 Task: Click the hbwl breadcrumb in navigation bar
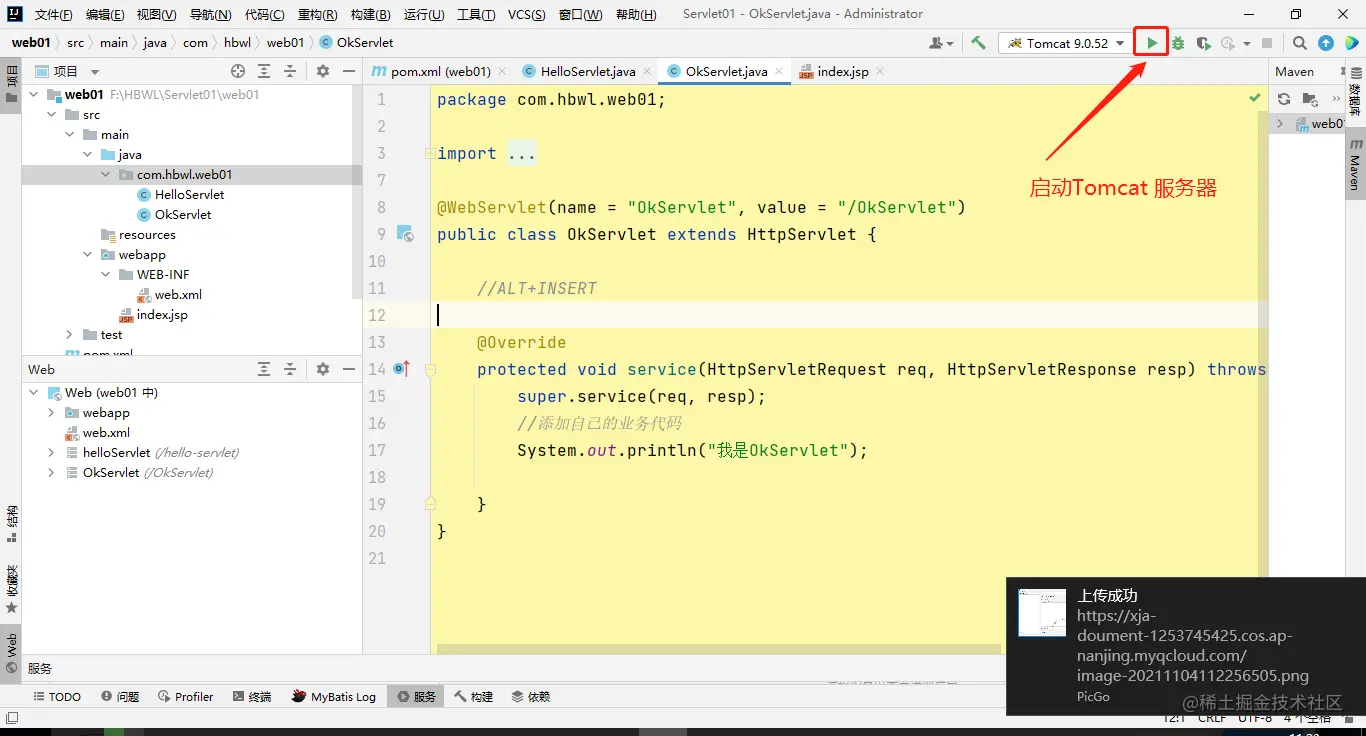pyautogui.click(x=237, y=43)
